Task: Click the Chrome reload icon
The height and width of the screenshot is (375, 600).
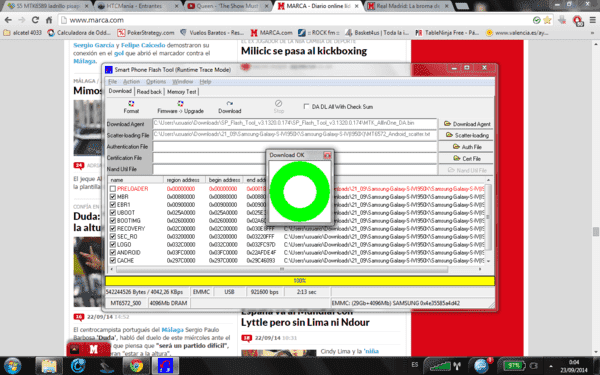Action: [x=35, y=20]
